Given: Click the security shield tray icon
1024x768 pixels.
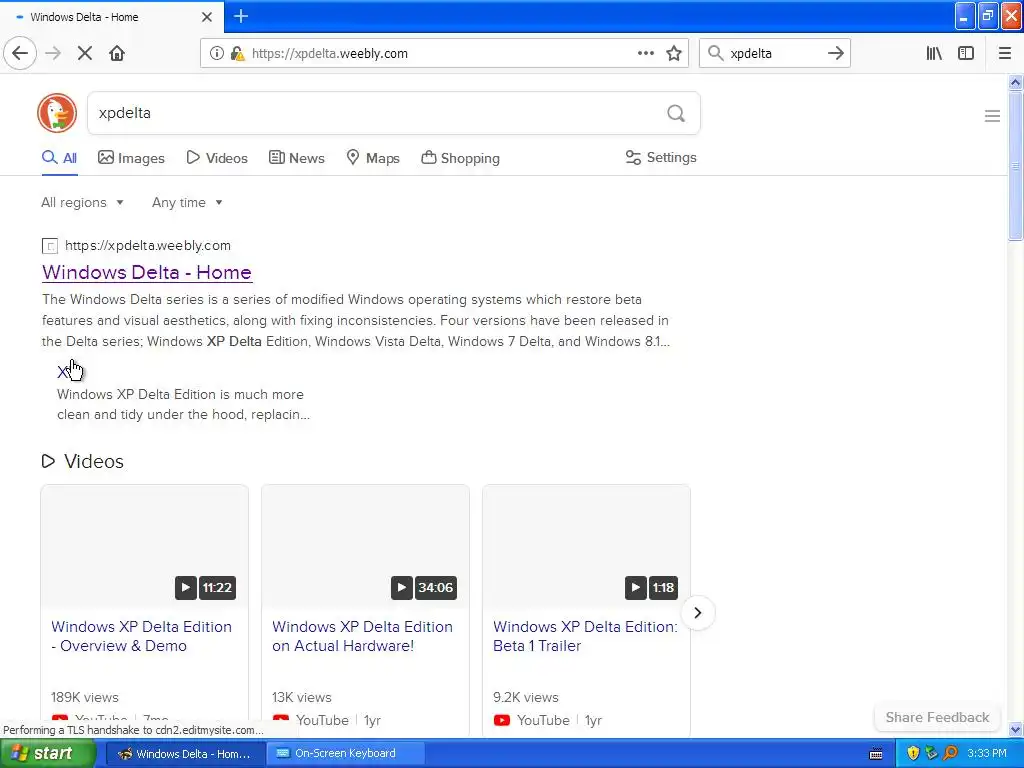Looking at the screenshot, I should click(x=913, y=754).
